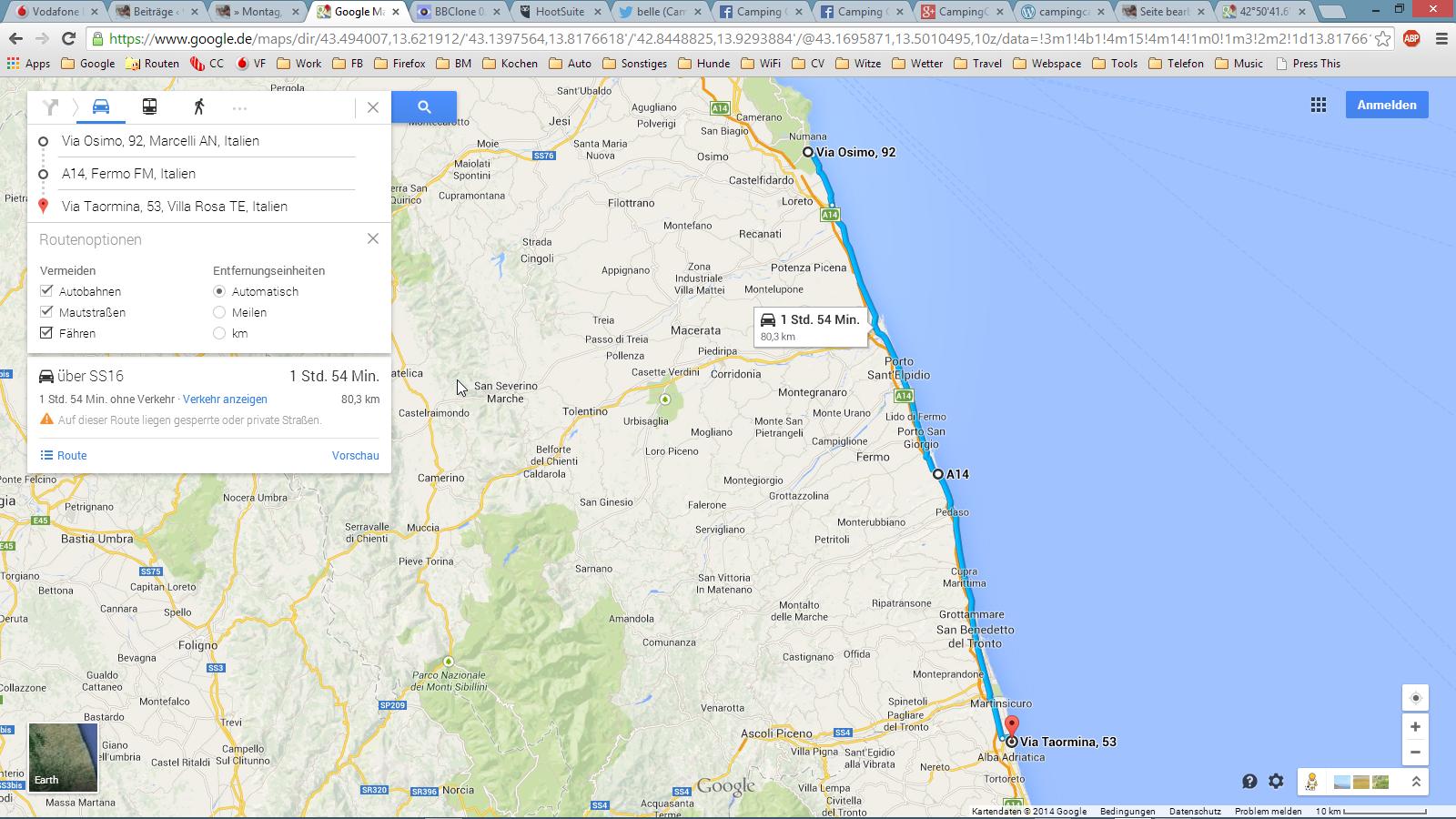The width and height of the screenshot is (1456, 819).
Task: Zoom in on the map
Action: point(1415,727)
